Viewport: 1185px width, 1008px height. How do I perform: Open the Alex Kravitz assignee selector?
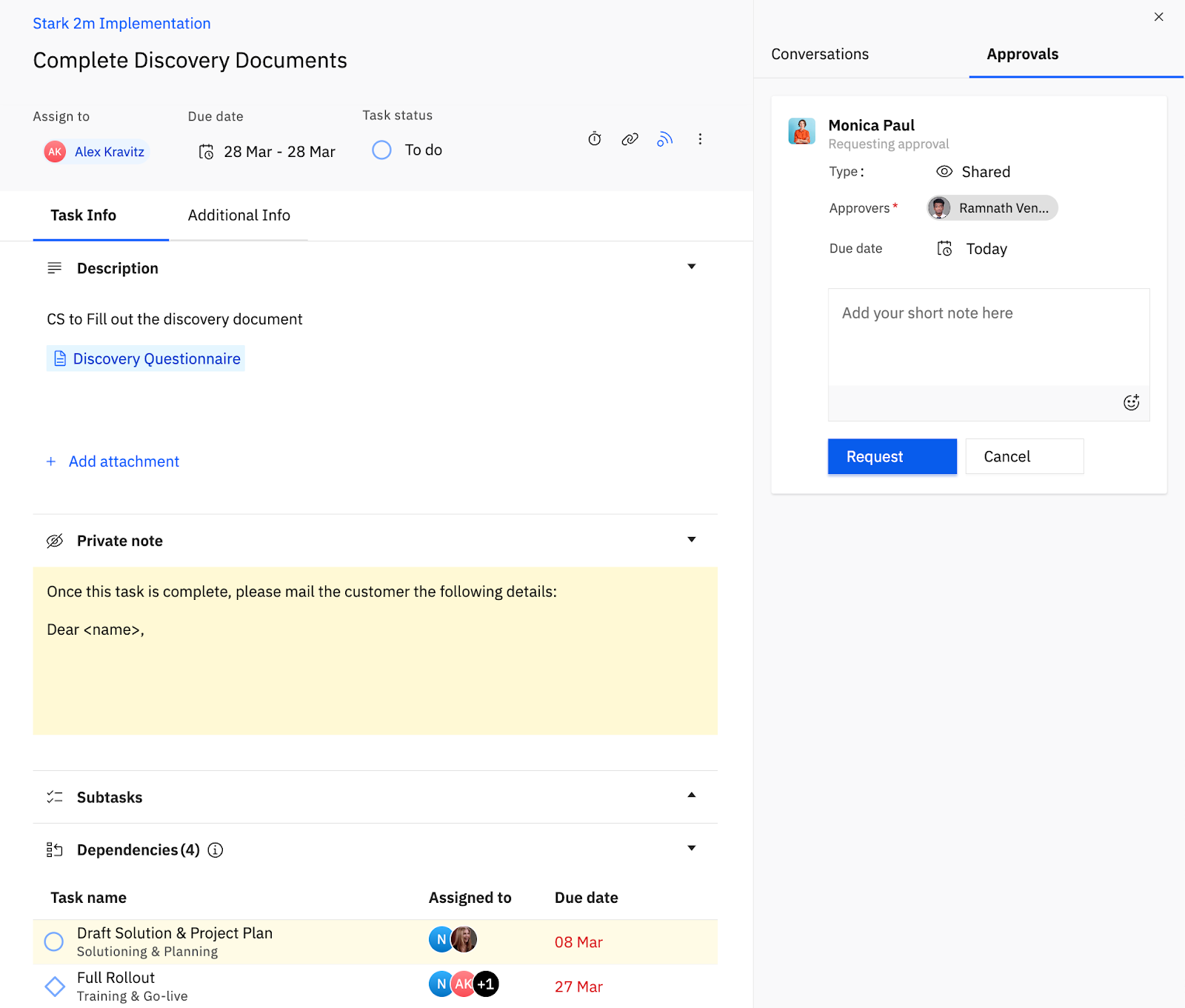coord(96,152)
